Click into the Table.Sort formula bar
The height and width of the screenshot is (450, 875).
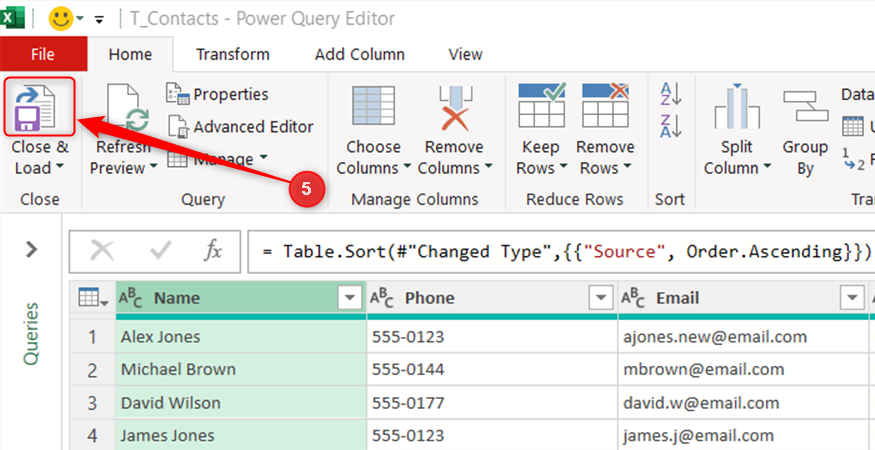coord(561,251)
